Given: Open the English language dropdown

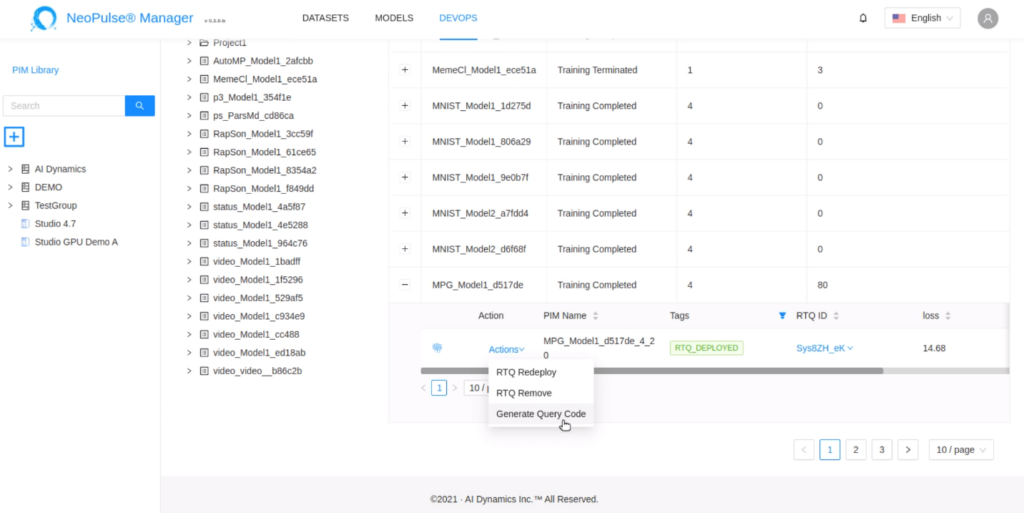Looking at the screenshot, I should point(922,18).
